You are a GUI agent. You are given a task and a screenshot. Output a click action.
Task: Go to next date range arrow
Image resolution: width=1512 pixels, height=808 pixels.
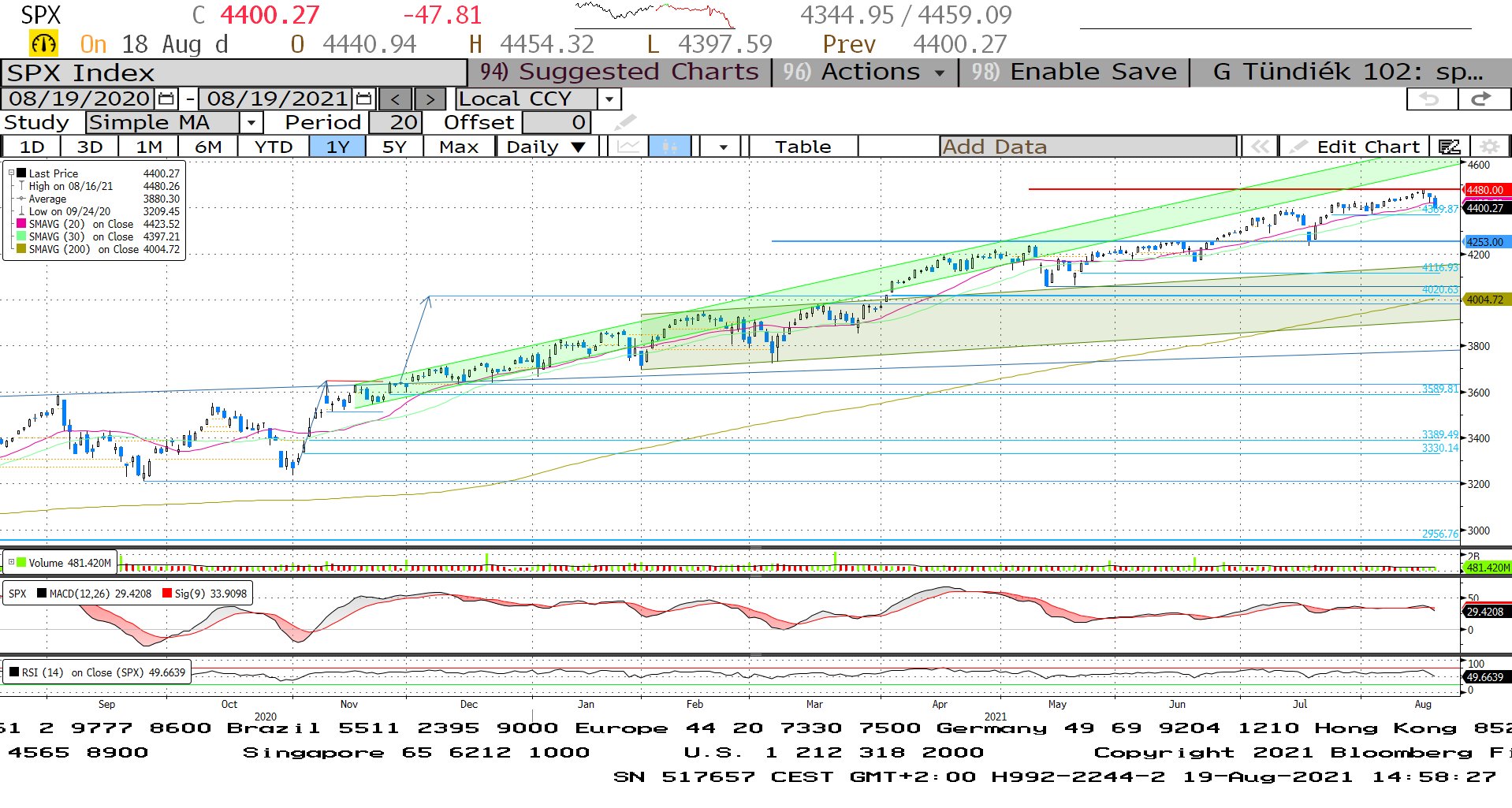pos(430,99)
